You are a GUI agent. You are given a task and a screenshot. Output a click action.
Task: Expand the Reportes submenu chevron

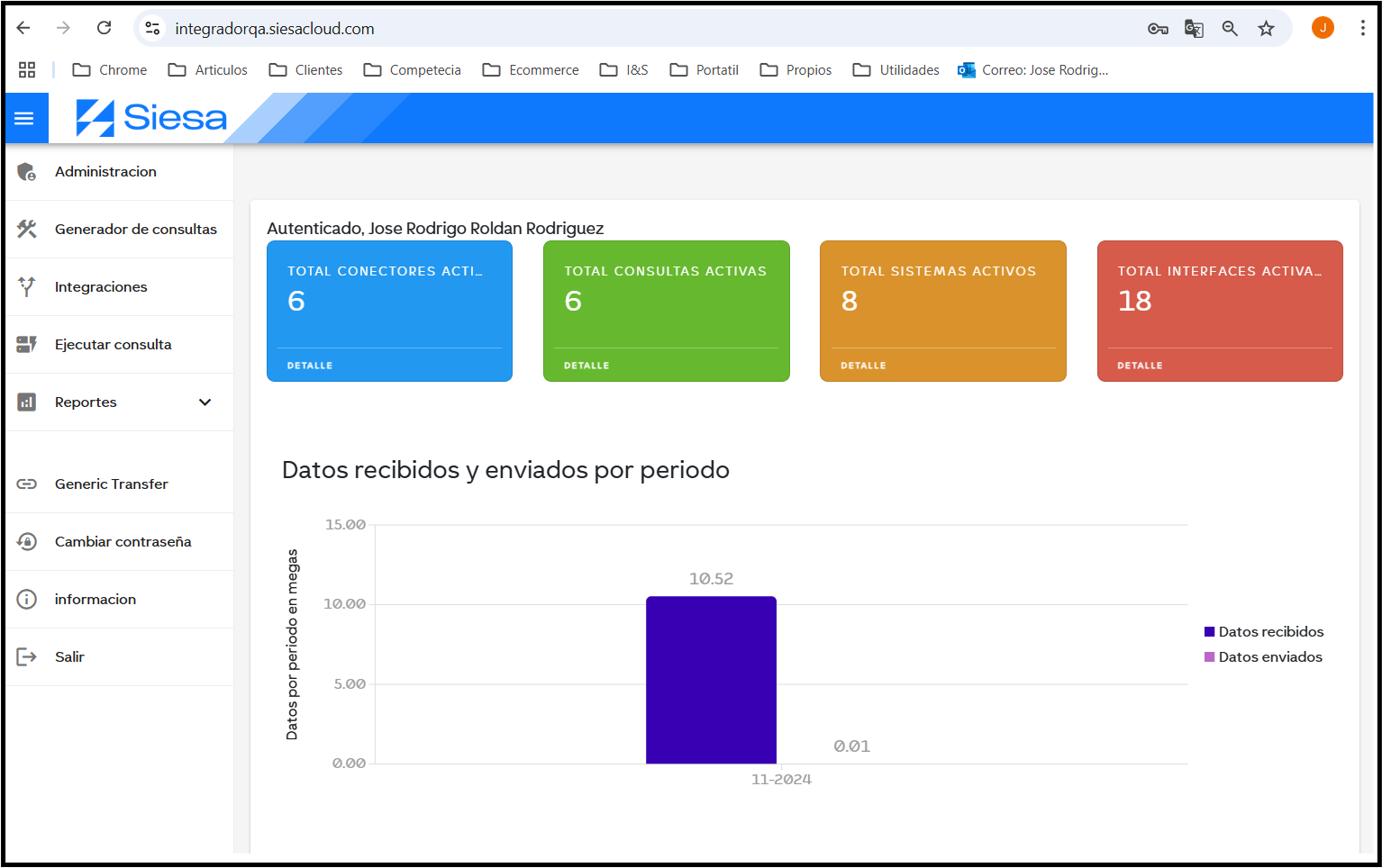[x=205, y=402]
